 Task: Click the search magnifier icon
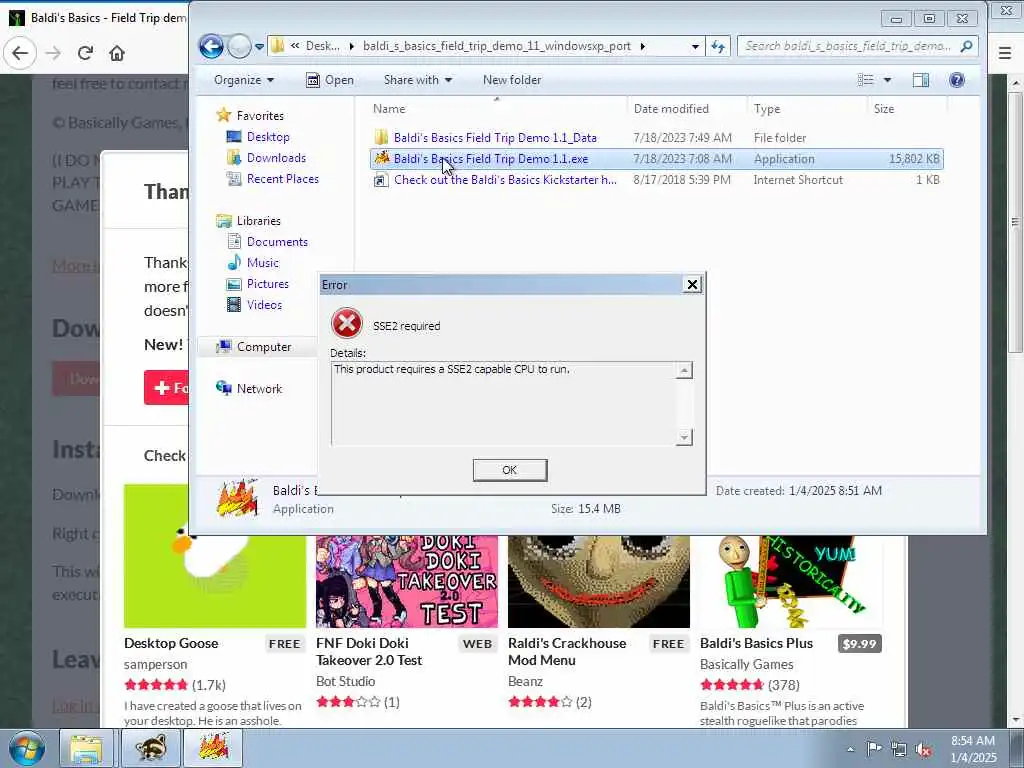pos(967,46)
